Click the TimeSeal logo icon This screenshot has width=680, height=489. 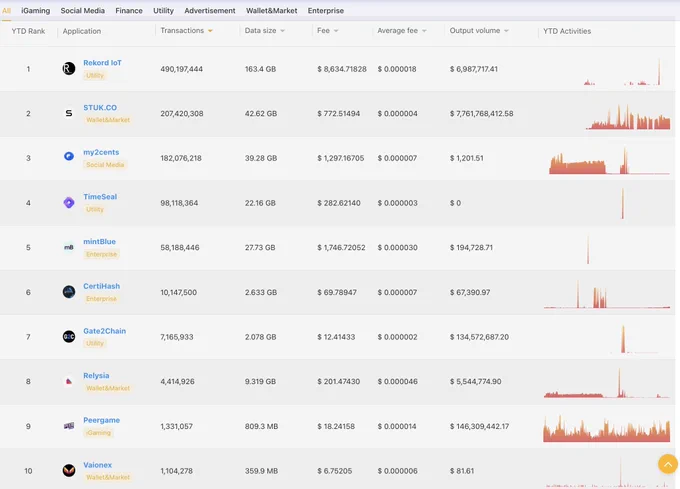tap(69, 202)
